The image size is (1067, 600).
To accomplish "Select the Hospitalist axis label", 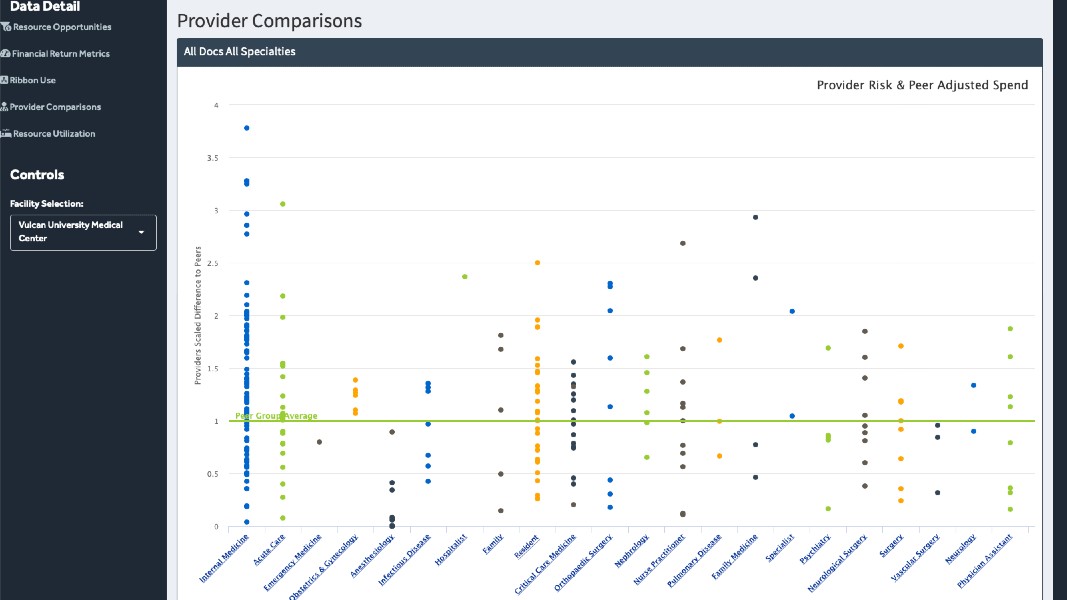I will [451, 550].
